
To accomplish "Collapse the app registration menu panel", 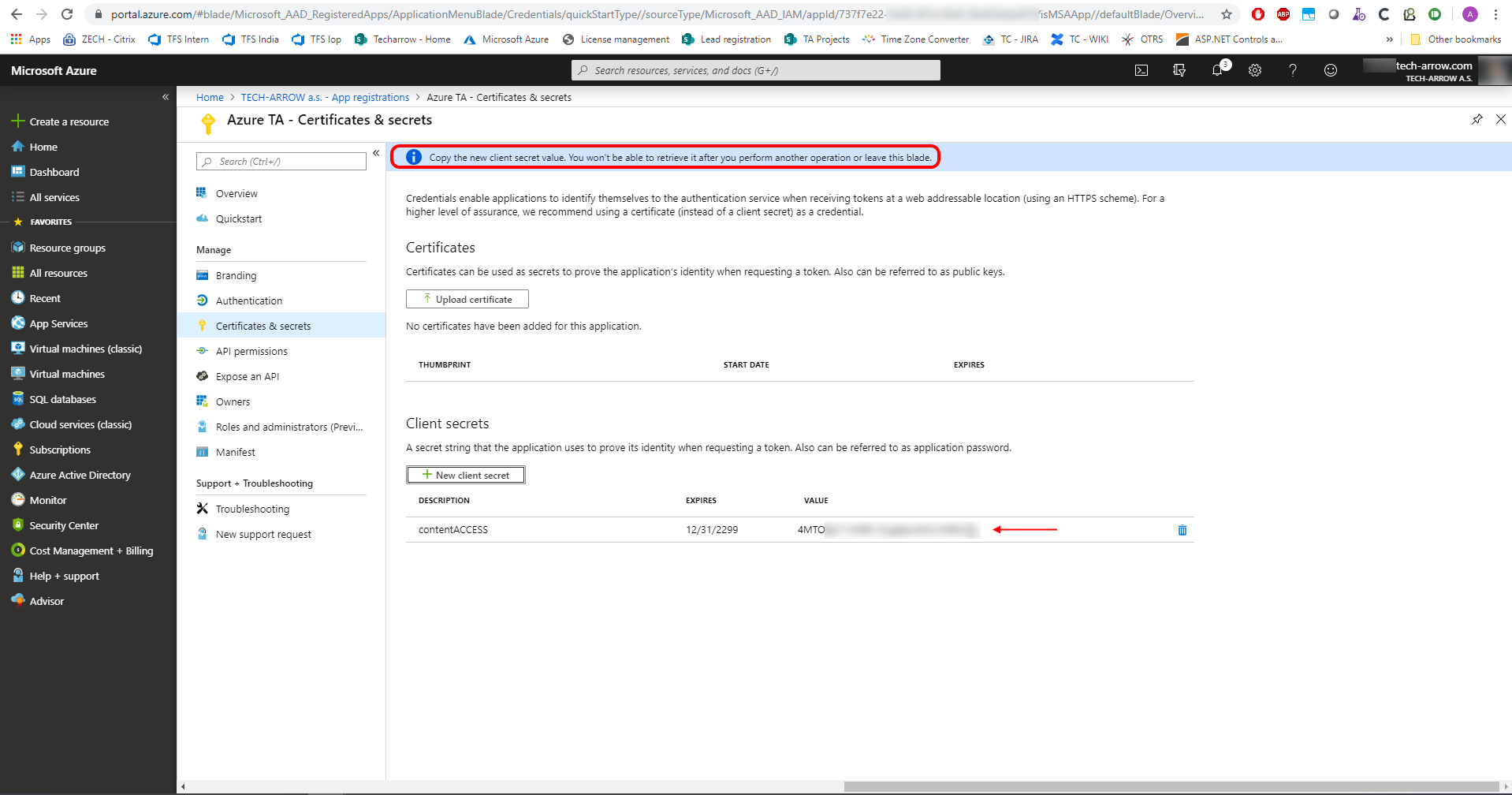I will coord(376,153).
